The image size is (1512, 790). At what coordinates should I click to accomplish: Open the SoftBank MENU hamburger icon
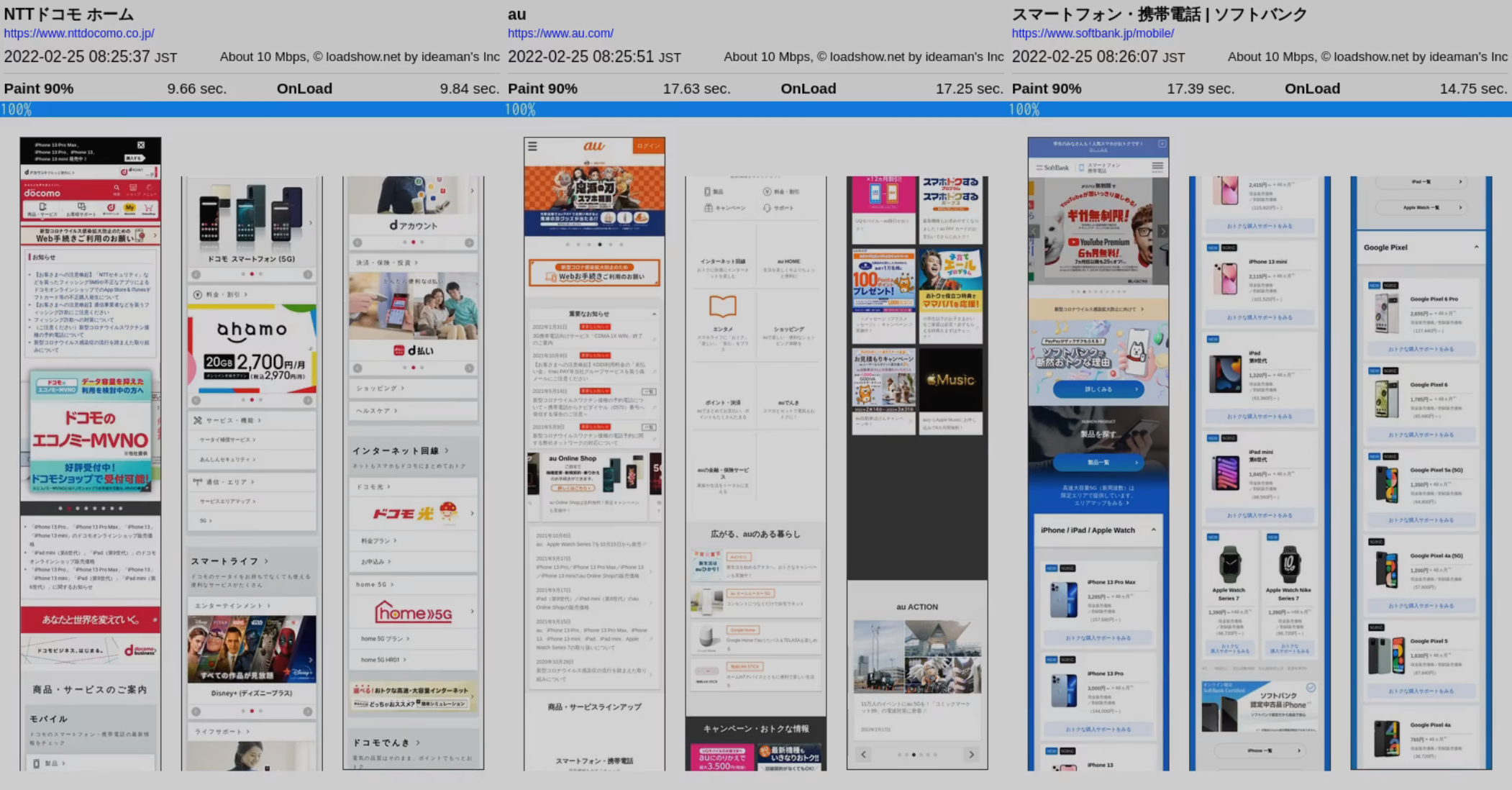[x=1157, y=167]
